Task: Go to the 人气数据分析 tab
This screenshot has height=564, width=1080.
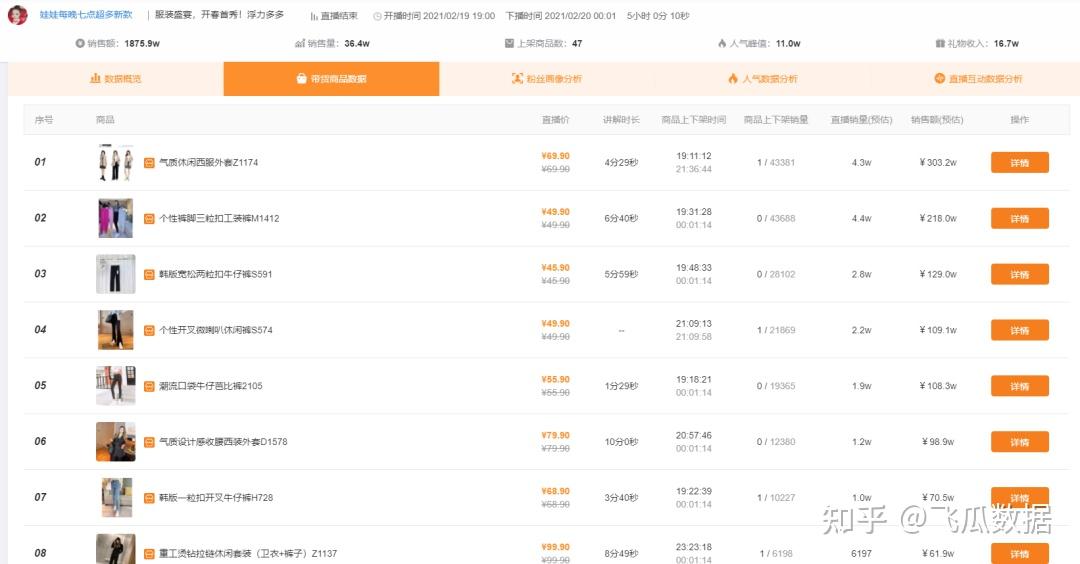Action: pos(762,79)
